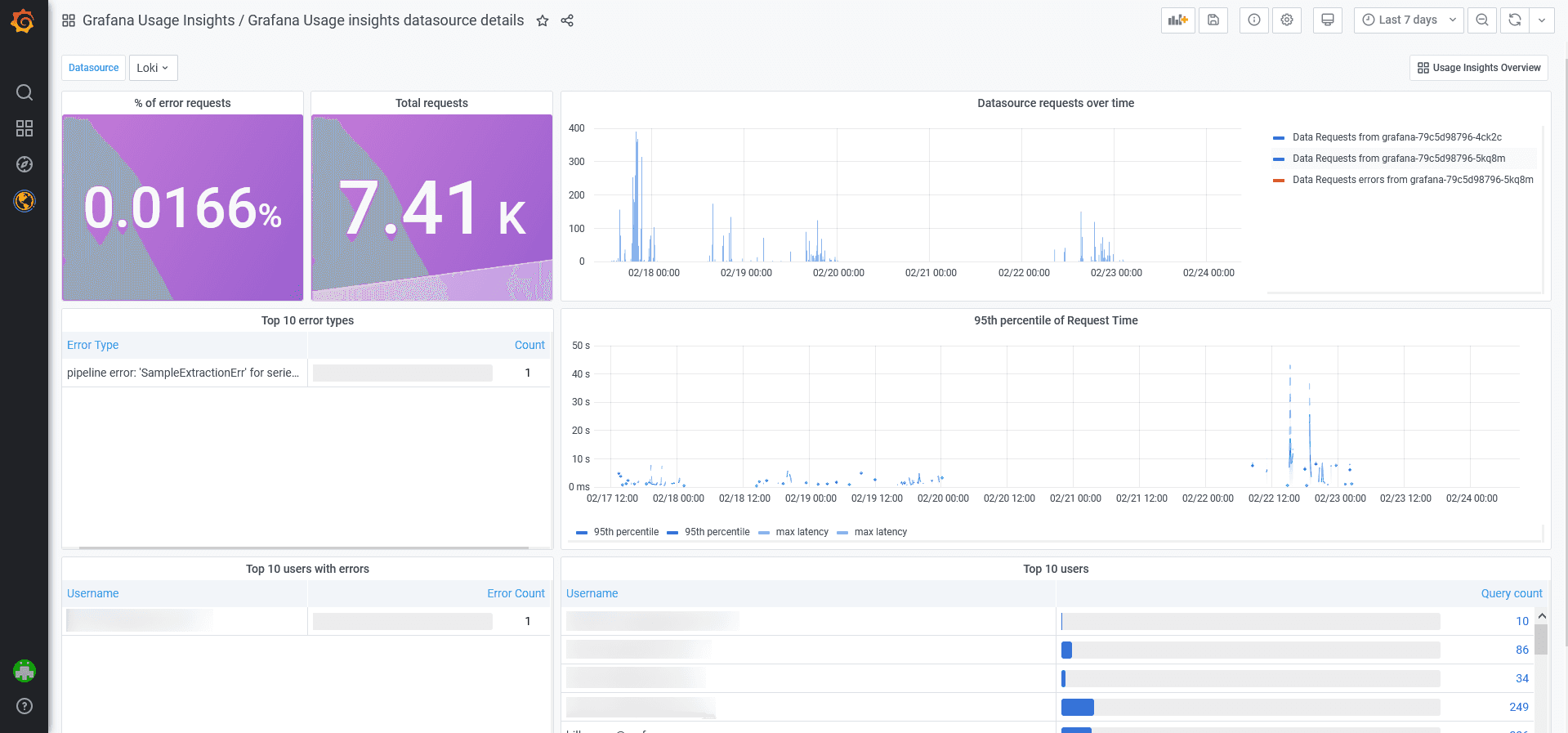Sort Username column in users with errors

point(93,593)
